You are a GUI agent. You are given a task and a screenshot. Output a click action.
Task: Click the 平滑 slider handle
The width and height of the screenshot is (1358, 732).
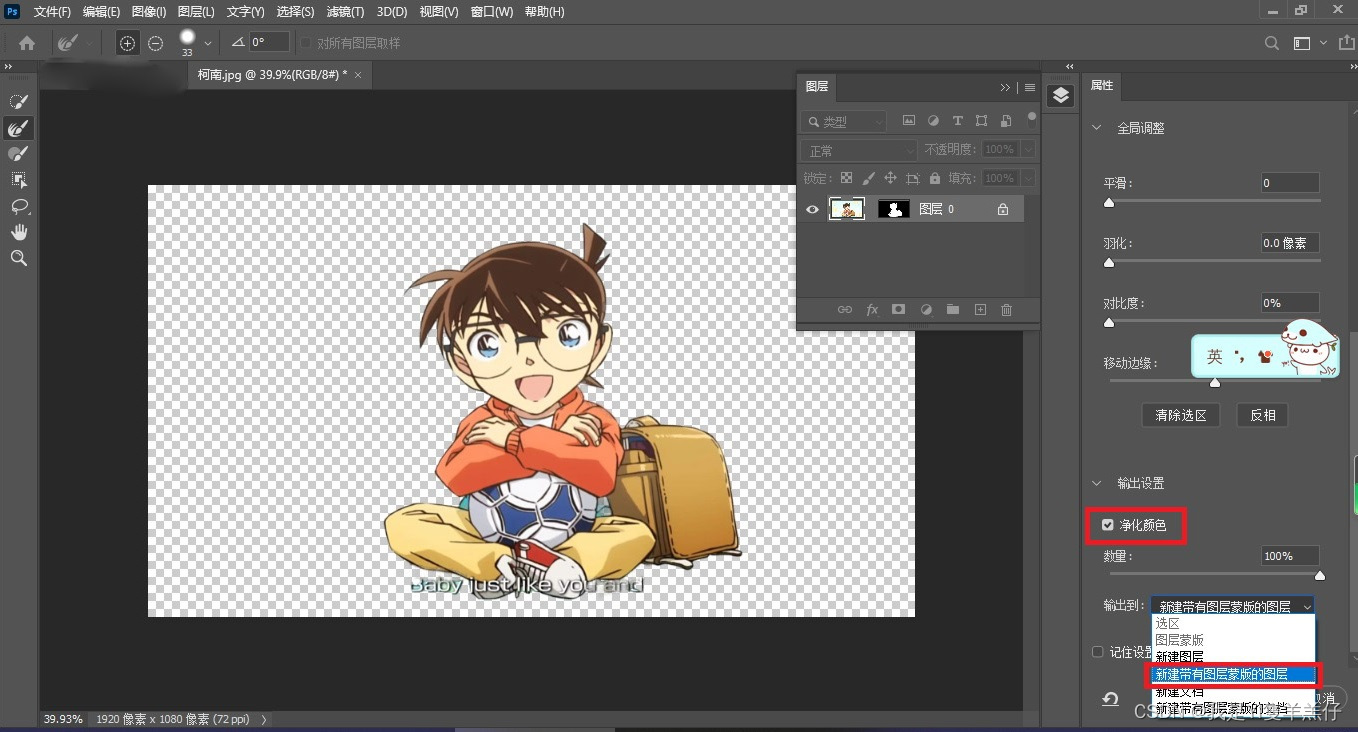click(1108, 203)
